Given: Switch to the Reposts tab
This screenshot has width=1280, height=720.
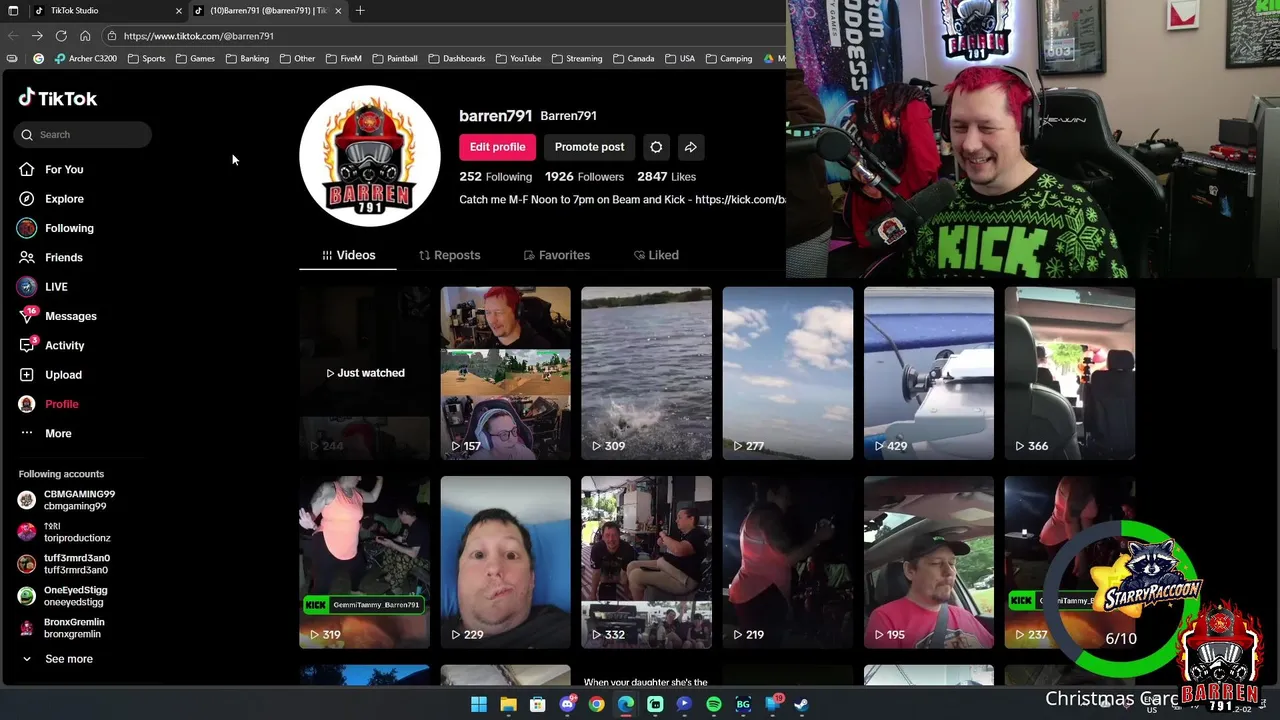Looking at the screenshot, I should pyautogui.click(x=449, y=255).
